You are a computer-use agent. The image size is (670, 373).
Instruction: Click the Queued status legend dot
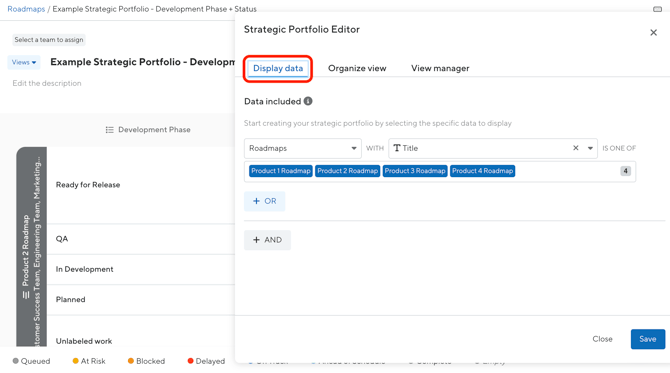[x=16, y=361]
